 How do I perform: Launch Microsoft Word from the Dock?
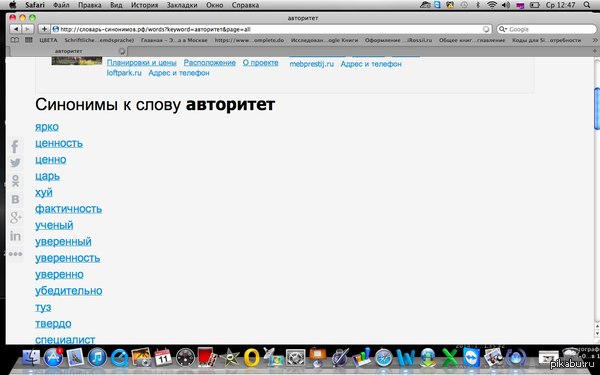tap(406, 358)
